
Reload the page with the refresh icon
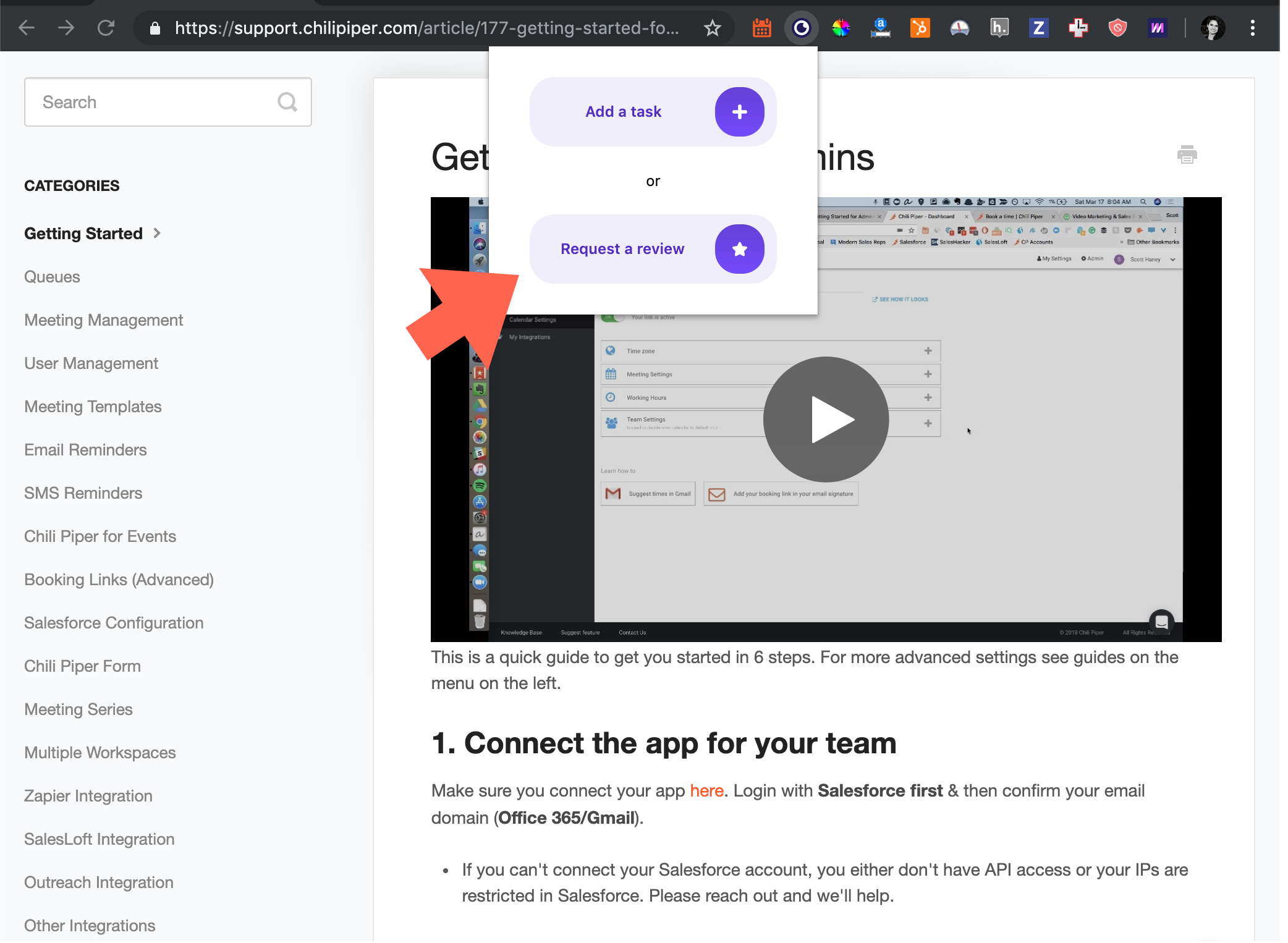point(106,28)
